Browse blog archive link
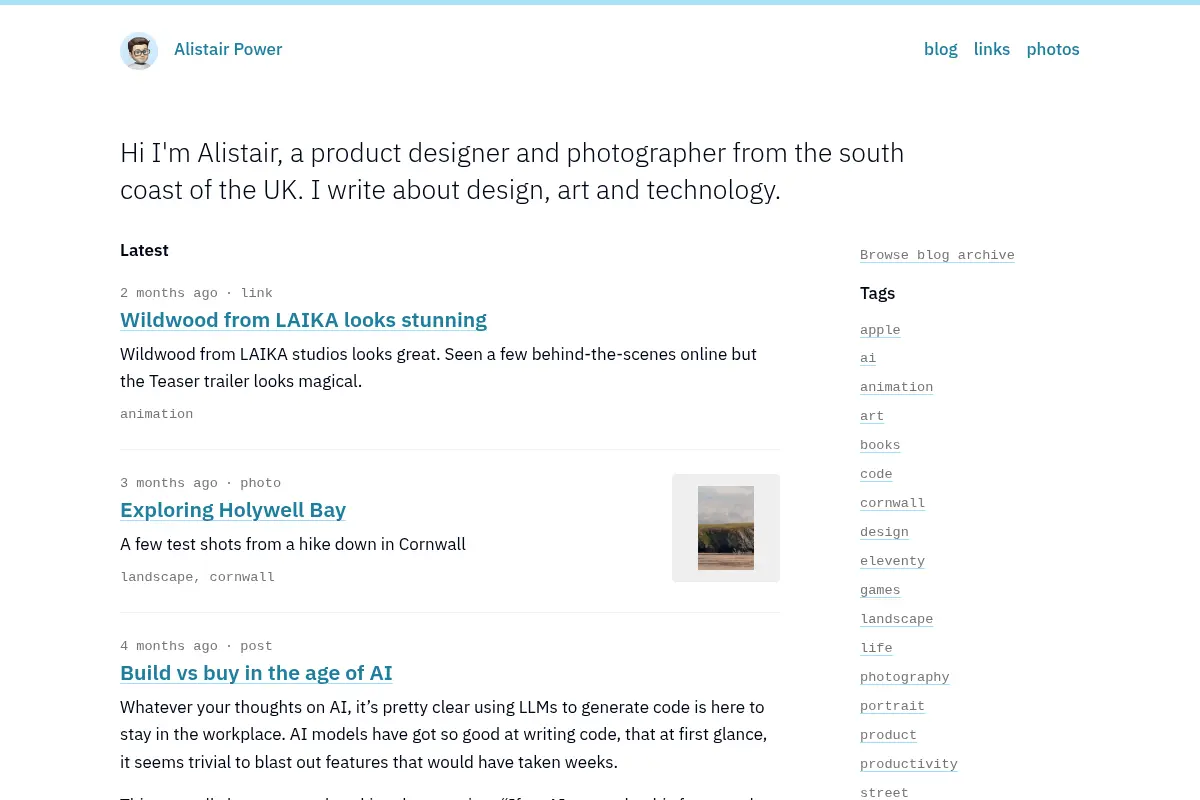The height and width of the screenshot is (800, 1200). [x=937, y=255]
